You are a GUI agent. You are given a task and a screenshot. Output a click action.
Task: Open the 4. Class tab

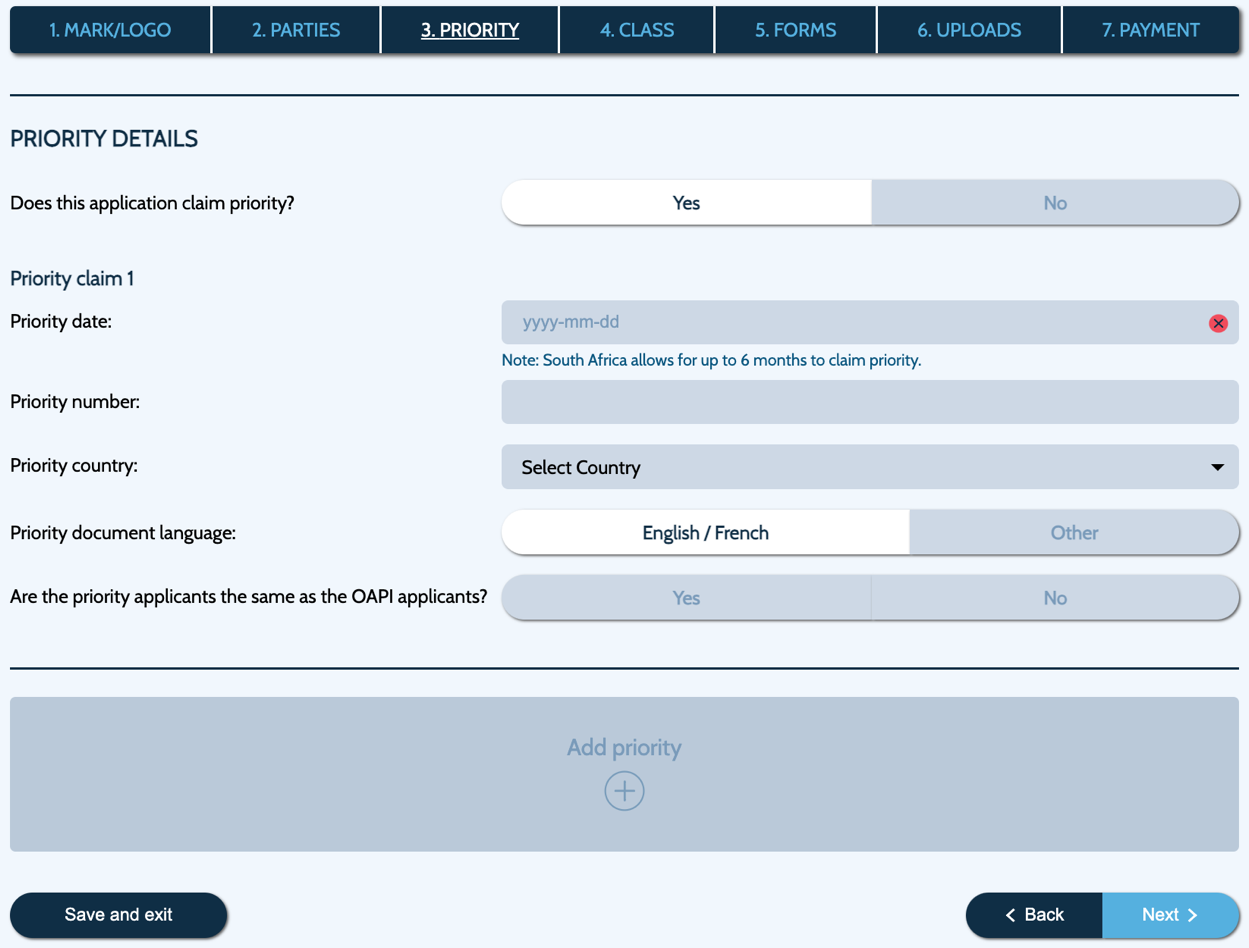(x=637, y=30)
